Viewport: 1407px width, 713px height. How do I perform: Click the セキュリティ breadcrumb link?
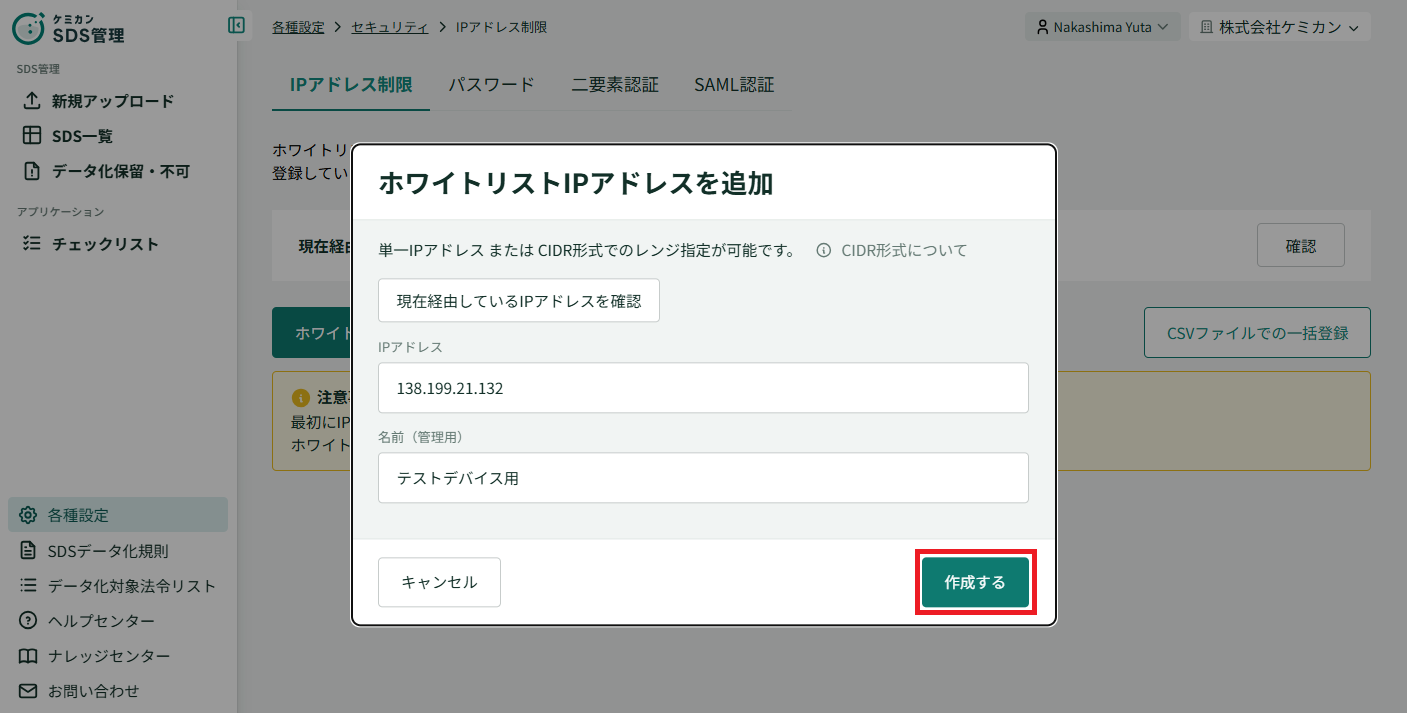[x=390, y=27]
